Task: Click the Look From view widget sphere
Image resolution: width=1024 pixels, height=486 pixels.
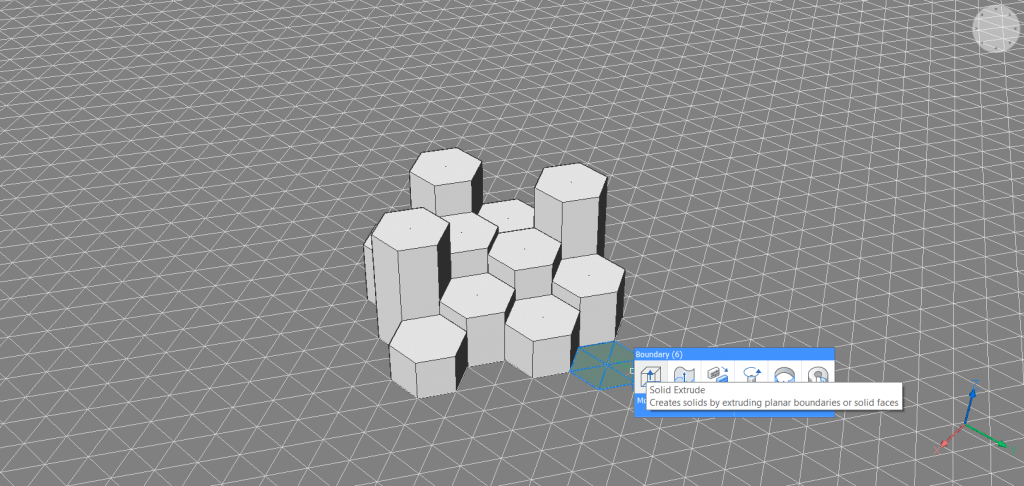Action: [x=997, y=27]
